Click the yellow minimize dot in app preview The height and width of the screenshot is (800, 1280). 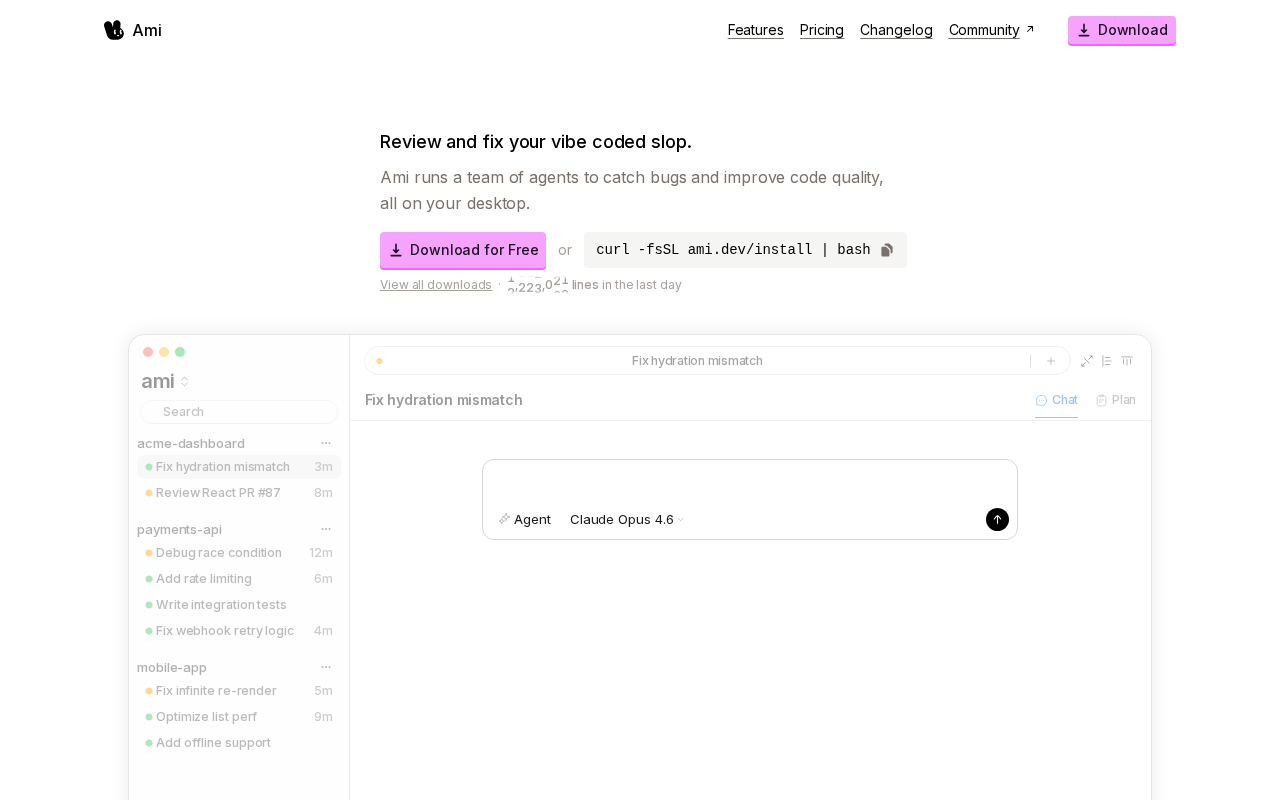[x=164, y=352]
